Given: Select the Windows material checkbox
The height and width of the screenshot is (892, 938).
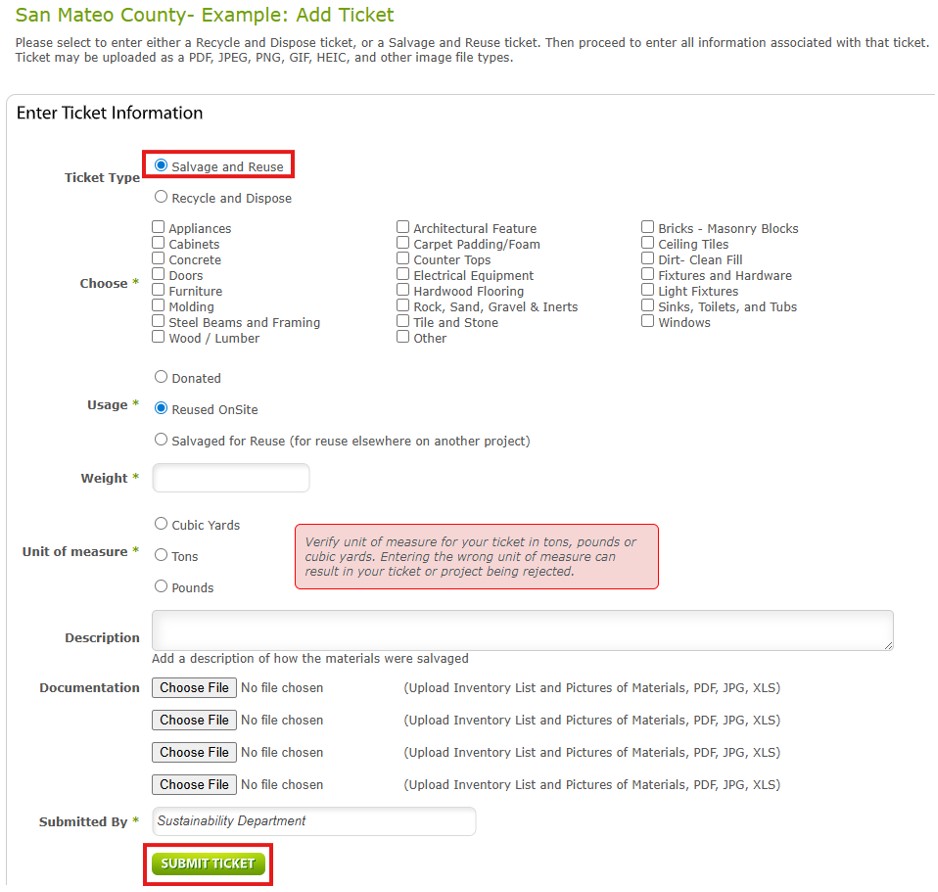Looking at the screenshot, I should point(648,322).
